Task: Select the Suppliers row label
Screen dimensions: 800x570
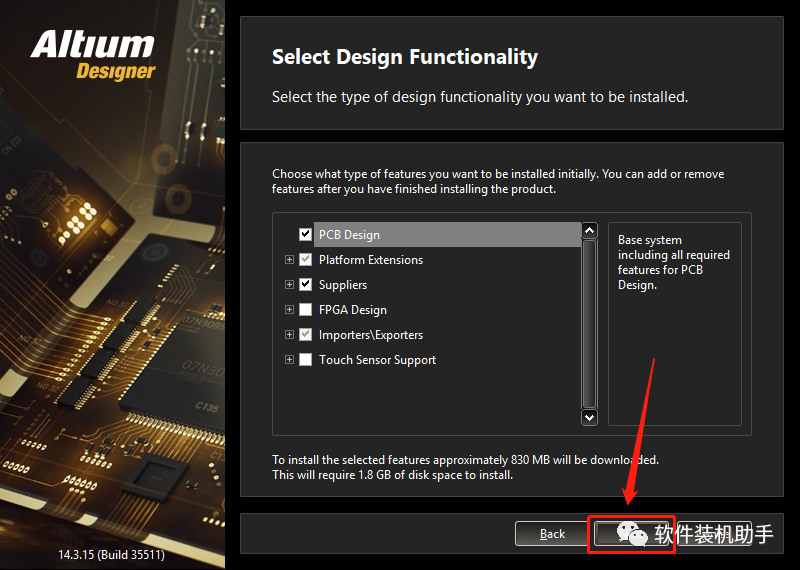Action: 343,285
